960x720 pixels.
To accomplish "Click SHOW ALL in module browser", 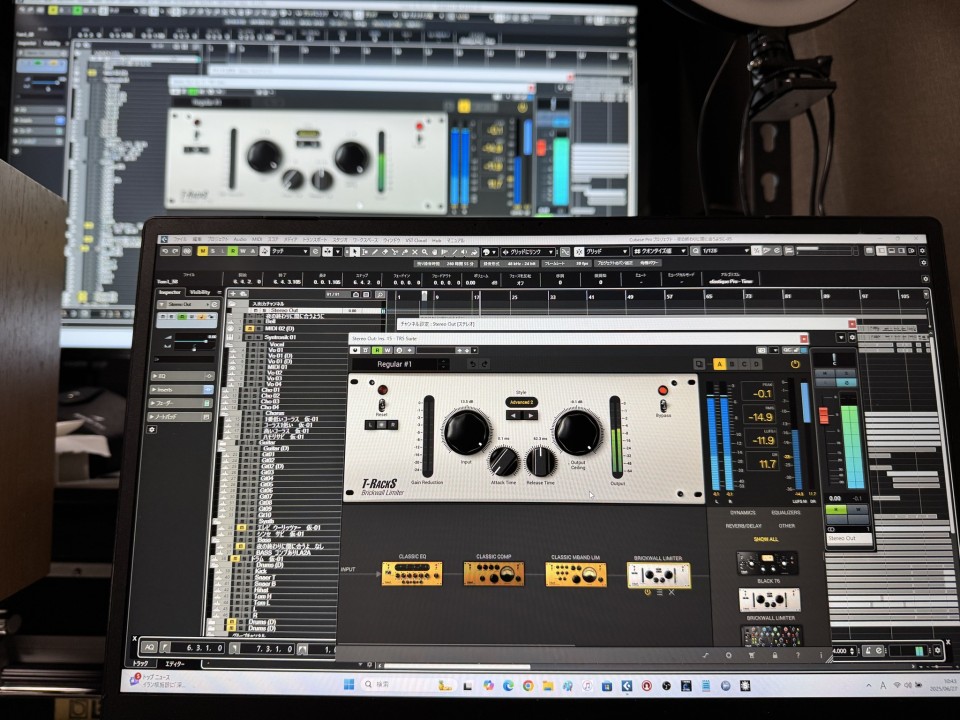I will click(765, 539).
